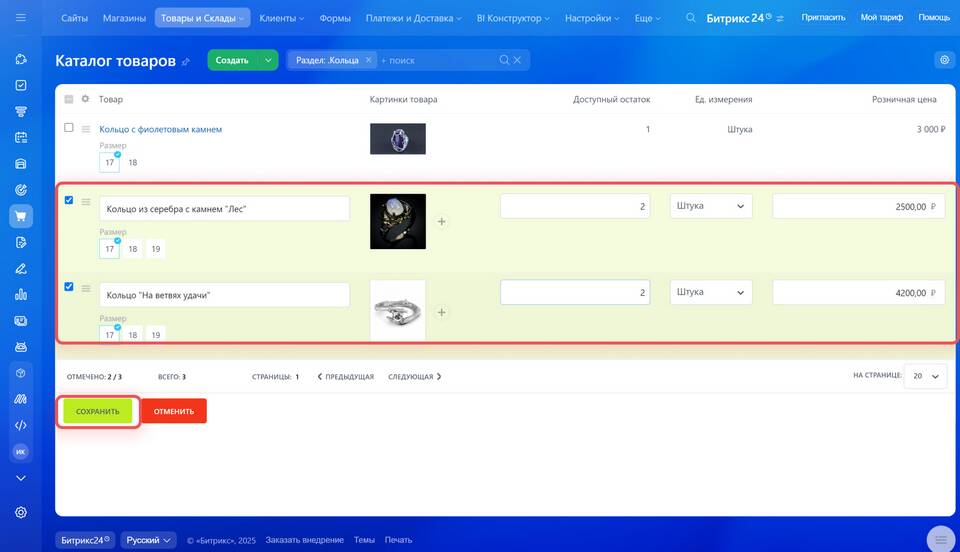Click the green Сохранить button
Screen dimensions: 960x552
(97, 411)
